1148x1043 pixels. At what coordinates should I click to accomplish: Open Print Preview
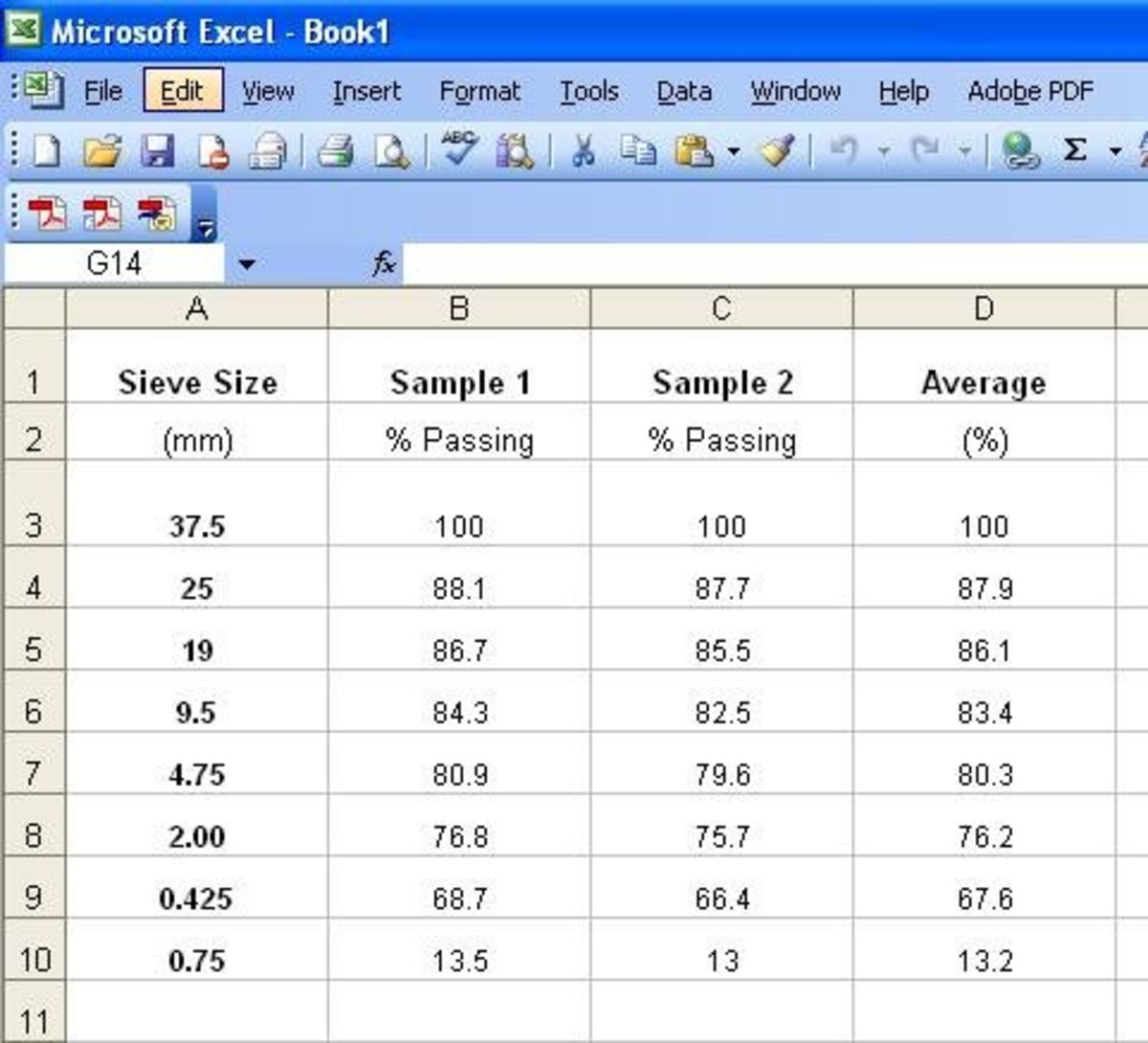point(392,150)
